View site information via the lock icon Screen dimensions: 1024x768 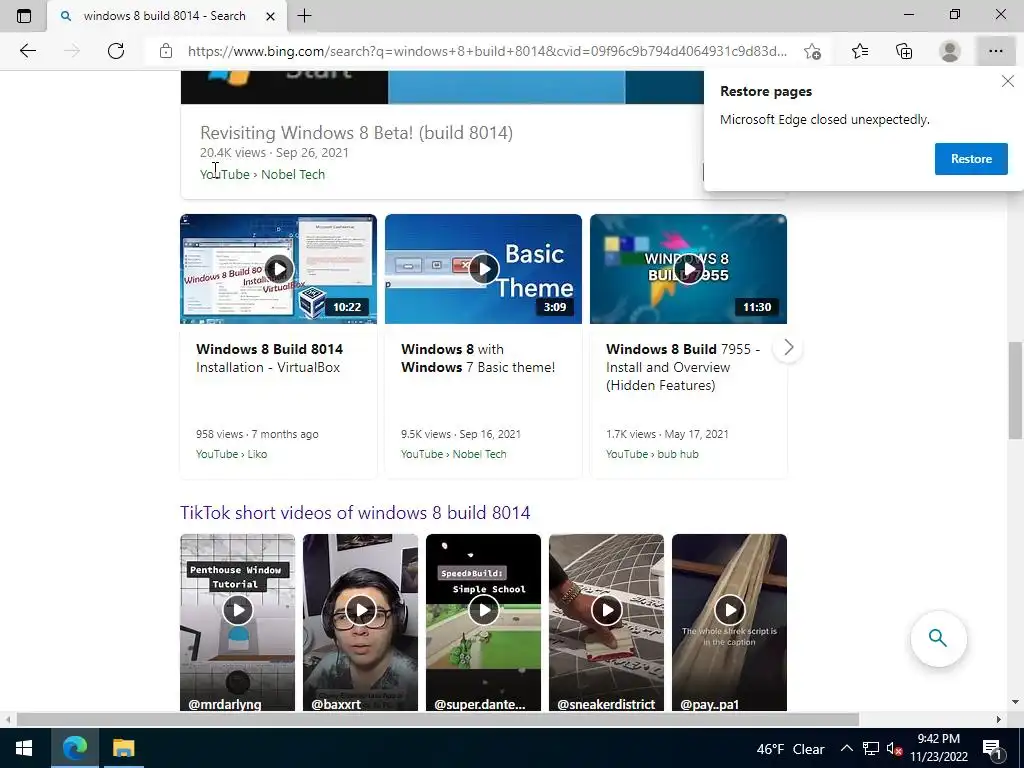point(166,51)
